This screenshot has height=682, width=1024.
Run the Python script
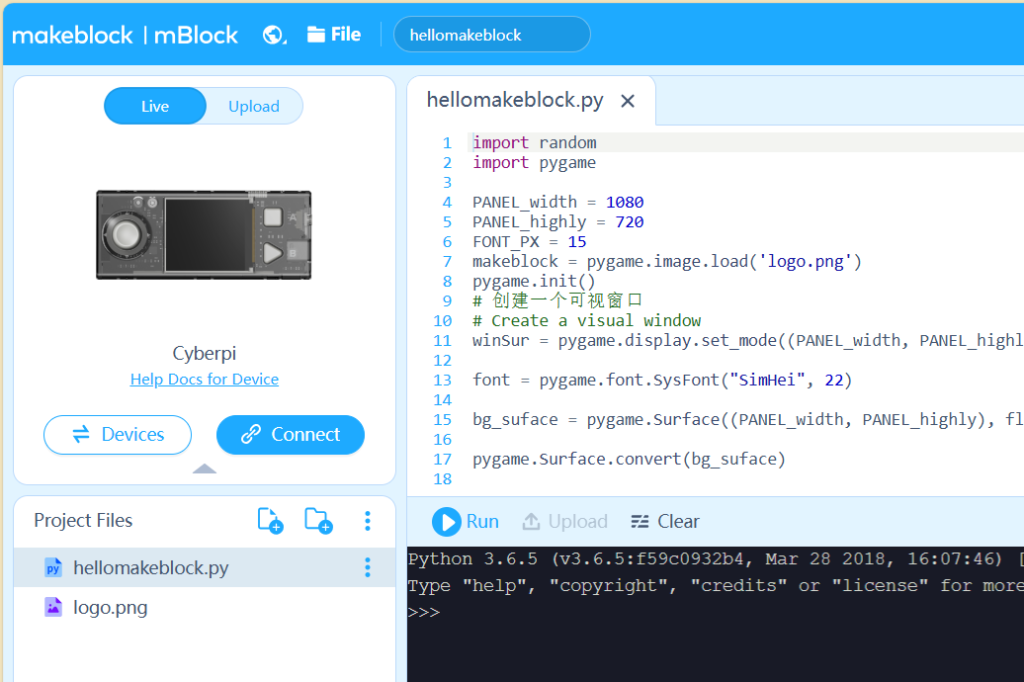pos(466,521)
